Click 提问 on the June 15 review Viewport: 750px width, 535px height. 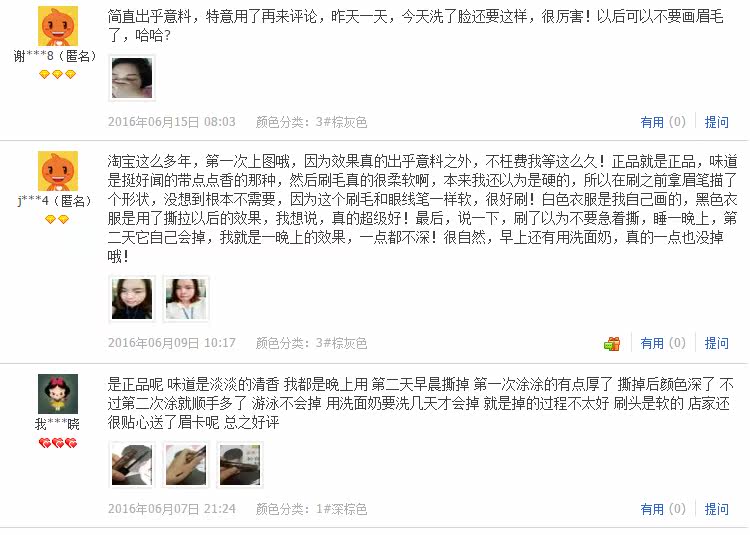click(x=717, y=122)
